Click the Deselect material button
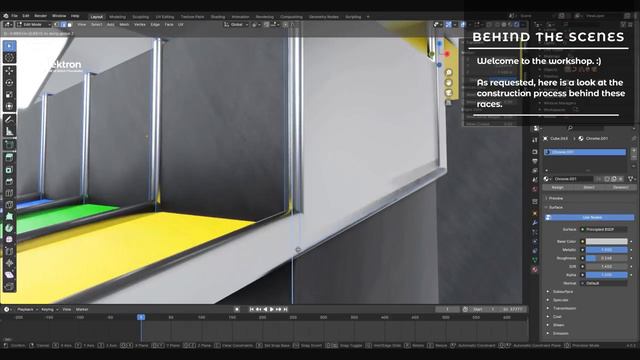640x360 pixels. coord(620,187)
